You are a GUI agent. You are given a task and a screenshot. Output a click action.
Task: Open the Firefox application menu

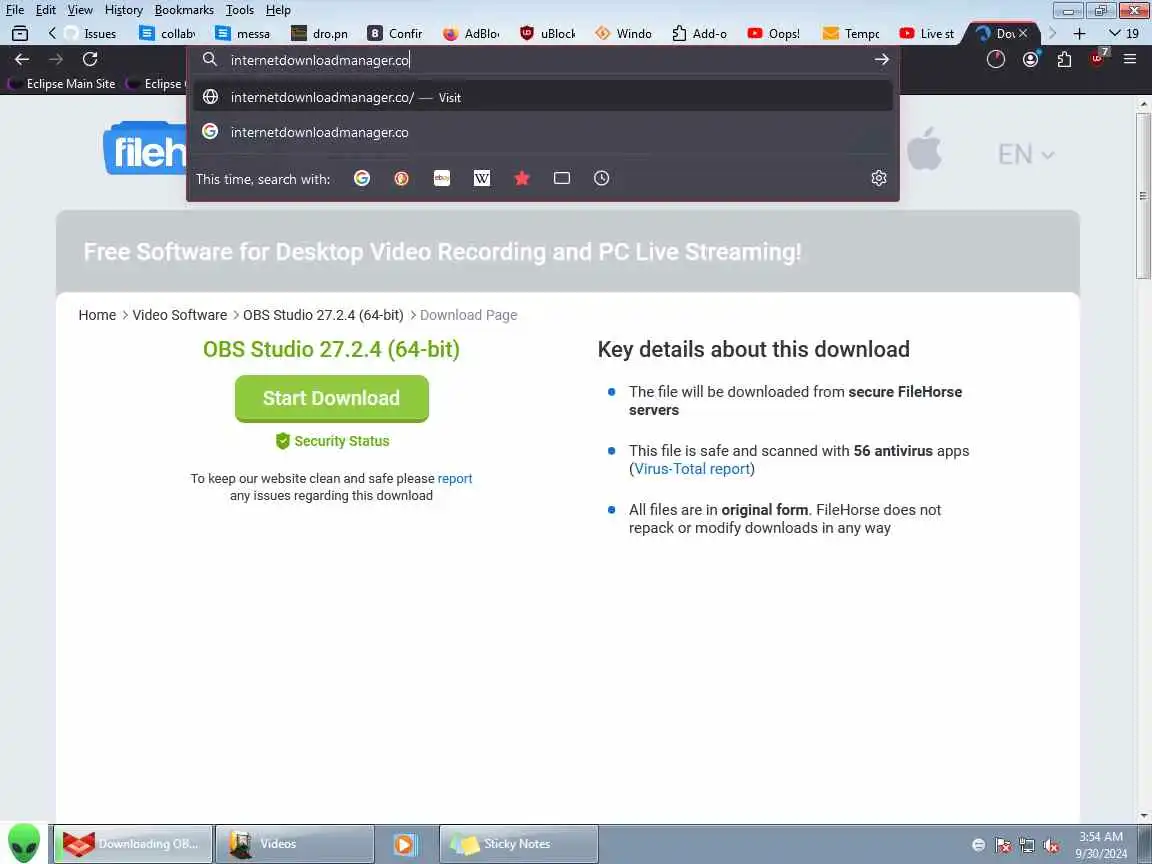point(1130,59)
